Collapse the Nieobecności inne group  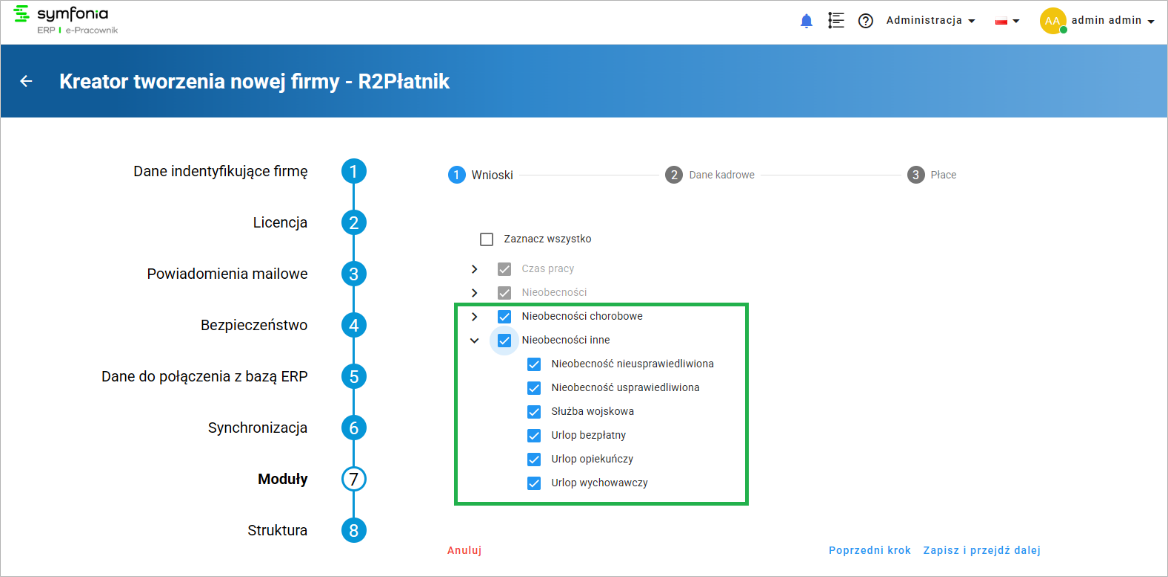click(474, 340)
